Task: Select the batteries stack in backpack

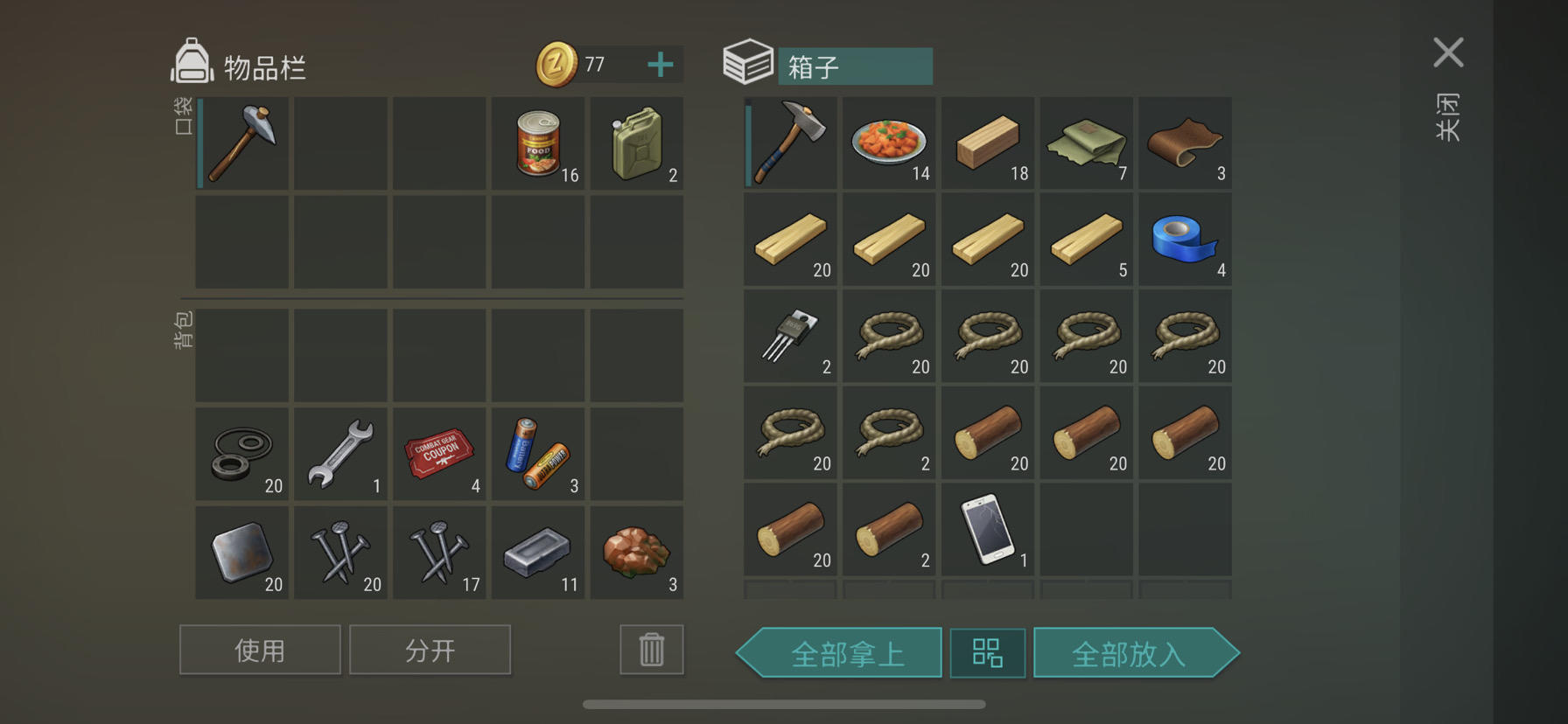Action: (538, 454)
